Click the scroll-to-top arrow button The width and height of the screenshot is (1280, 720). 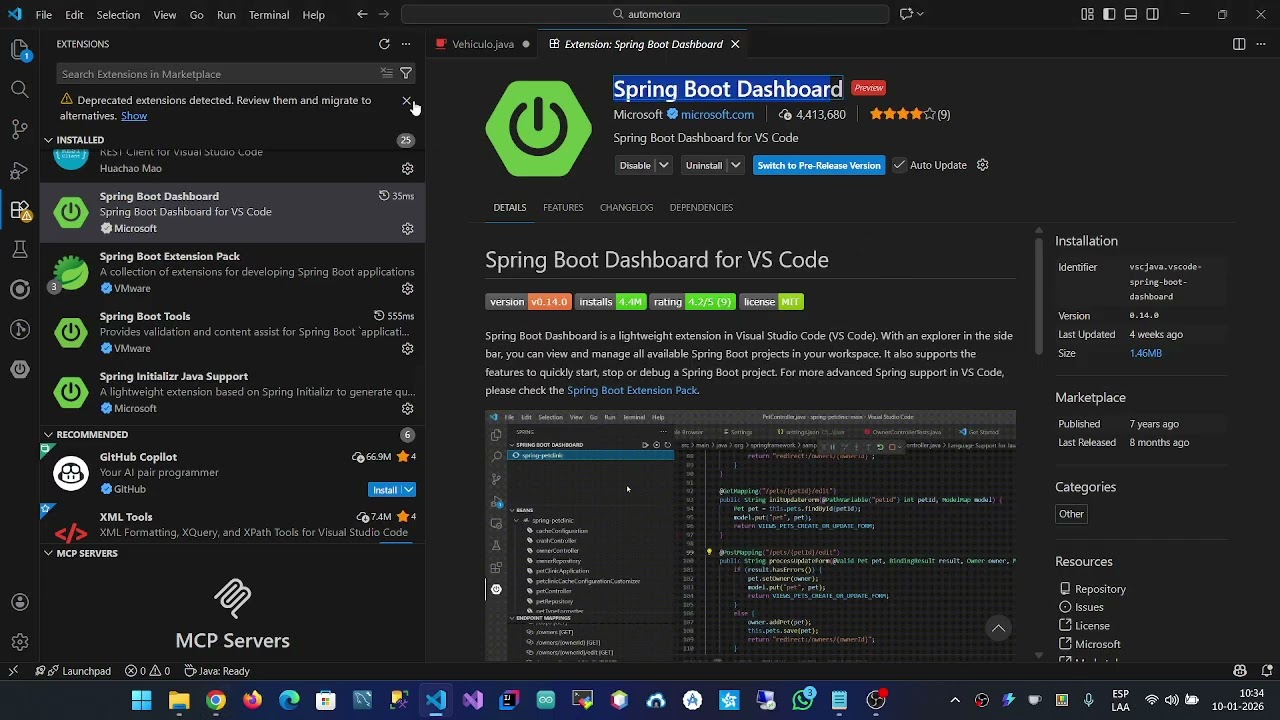tap(998, 628)
